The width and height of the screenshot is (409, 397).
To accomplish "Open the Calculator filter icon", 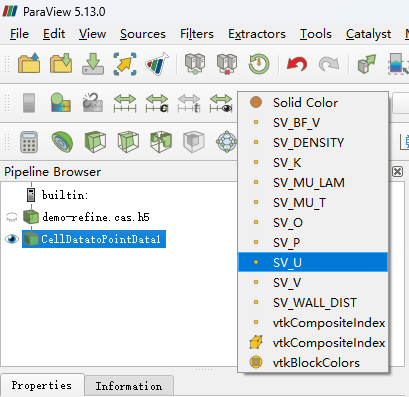I will tap(29, 142).
